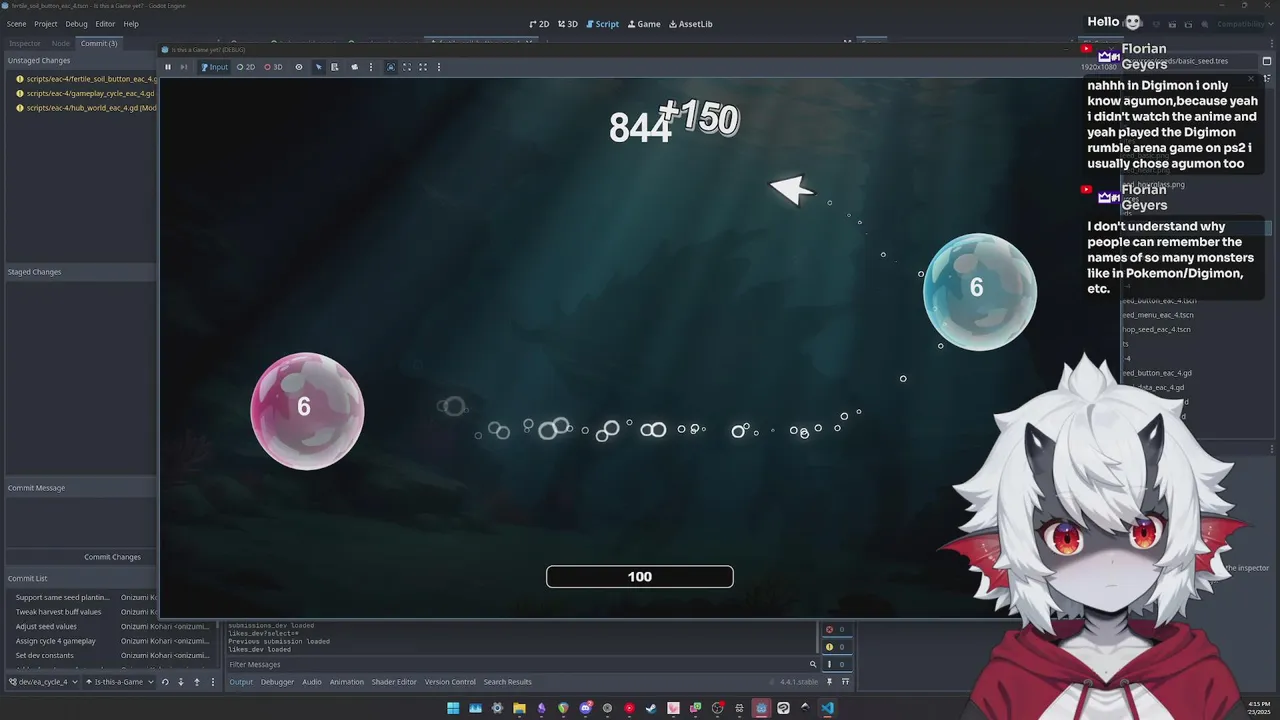The height and width of the screenshot is (720, 1280).
Task: Switch to the Inspector dock tab
Action: pyautogui.click(x=25, y=43)
